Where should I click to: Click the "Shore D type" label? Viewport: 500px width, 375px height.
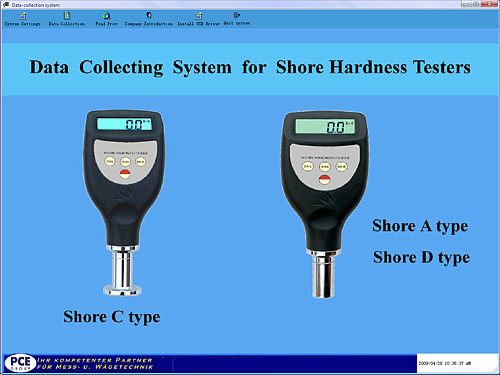pos(421,257)
